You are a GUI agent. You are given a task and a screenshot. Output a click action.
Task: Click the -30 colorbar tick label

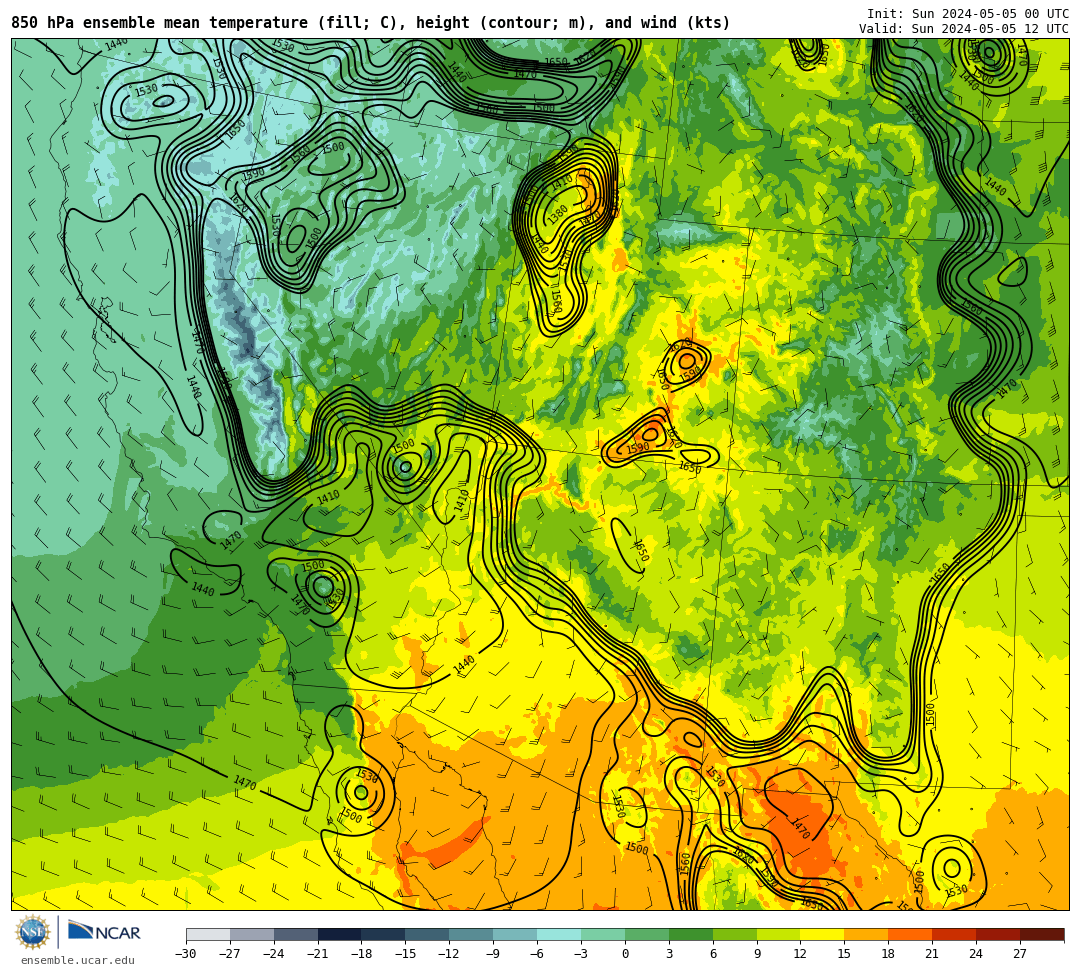pyautogui.click(x=186, y=954)
